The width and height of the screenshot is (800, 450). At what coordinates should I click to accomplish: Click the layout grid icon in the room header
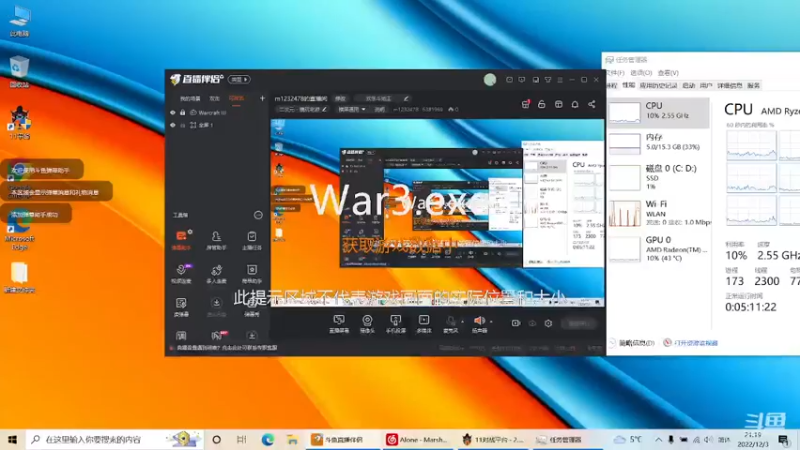point(559,104)
